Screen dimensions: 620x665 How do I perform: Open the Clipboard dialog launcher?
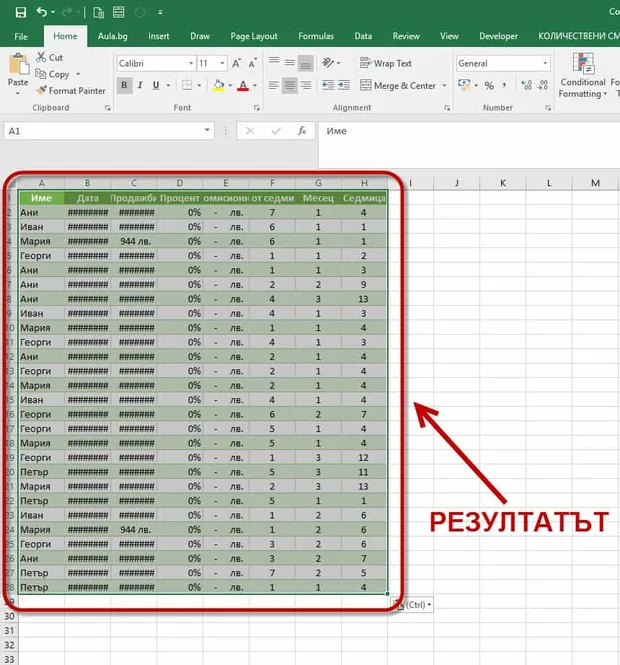tap(108, 108)
